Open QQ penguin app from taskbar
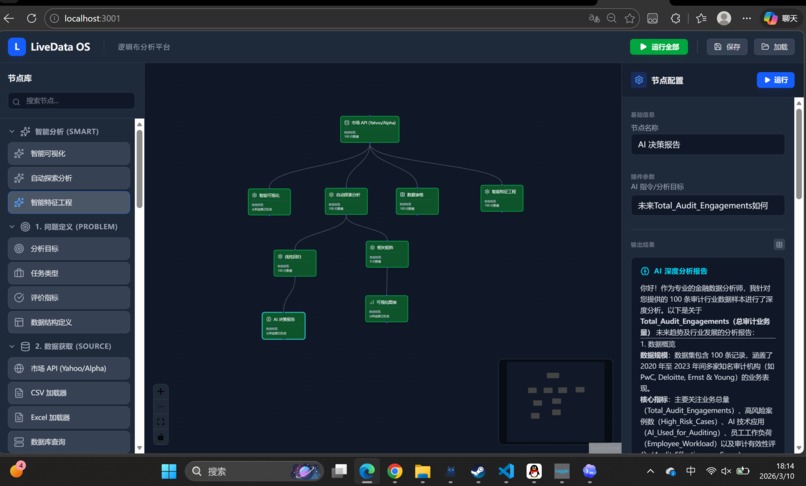 pyautogui.click(x=534, y=471)
